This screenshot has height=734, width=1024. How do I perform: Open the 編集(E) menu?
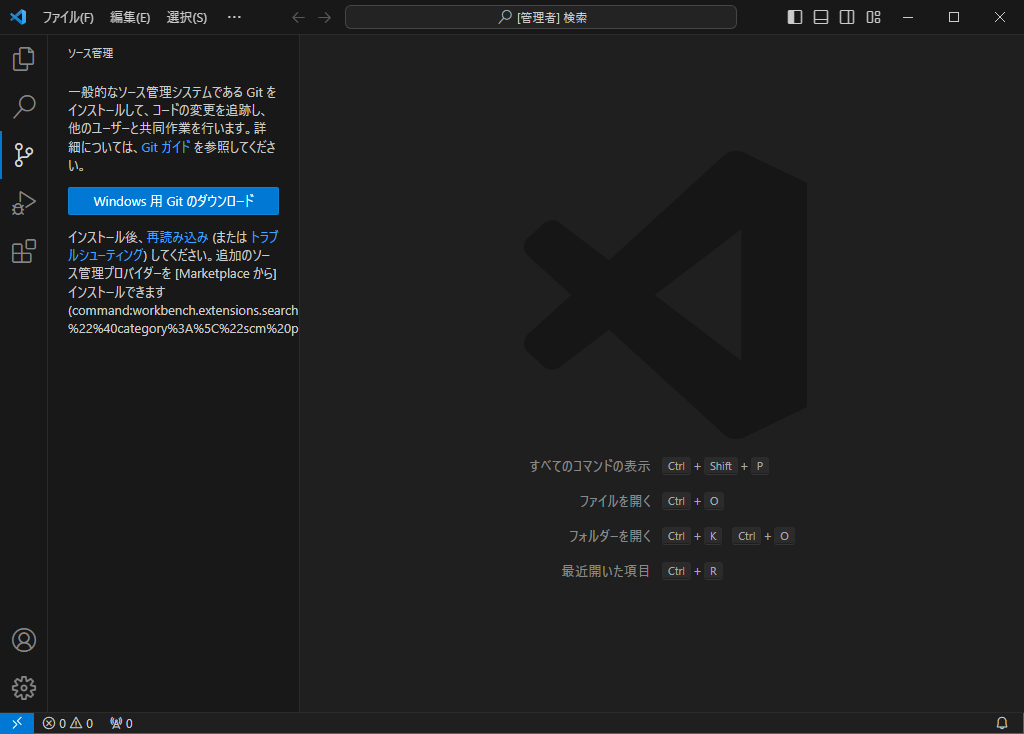pos(130,18)
